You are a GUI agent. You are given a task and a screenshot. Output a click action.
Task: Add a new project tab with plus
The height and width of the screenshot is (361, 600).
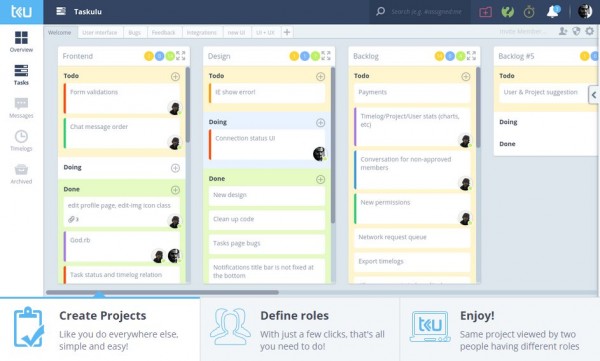coord(287,32)
